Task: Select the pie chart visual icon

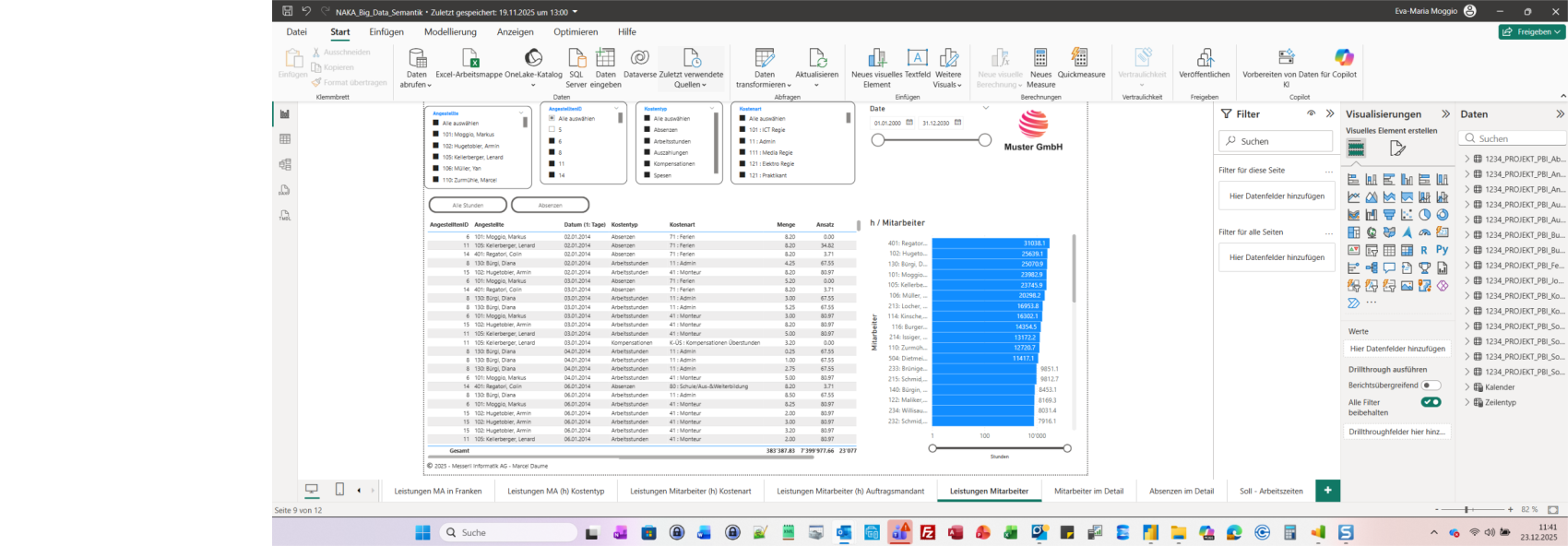Action: click(x=1424, y=215)
